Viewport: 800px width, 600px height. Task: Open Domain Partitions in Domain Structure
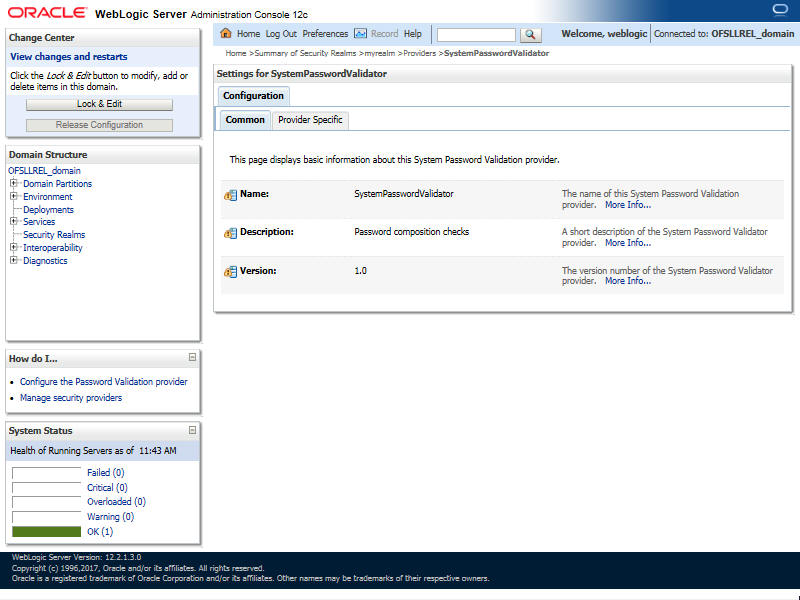[x=58, y=184]
